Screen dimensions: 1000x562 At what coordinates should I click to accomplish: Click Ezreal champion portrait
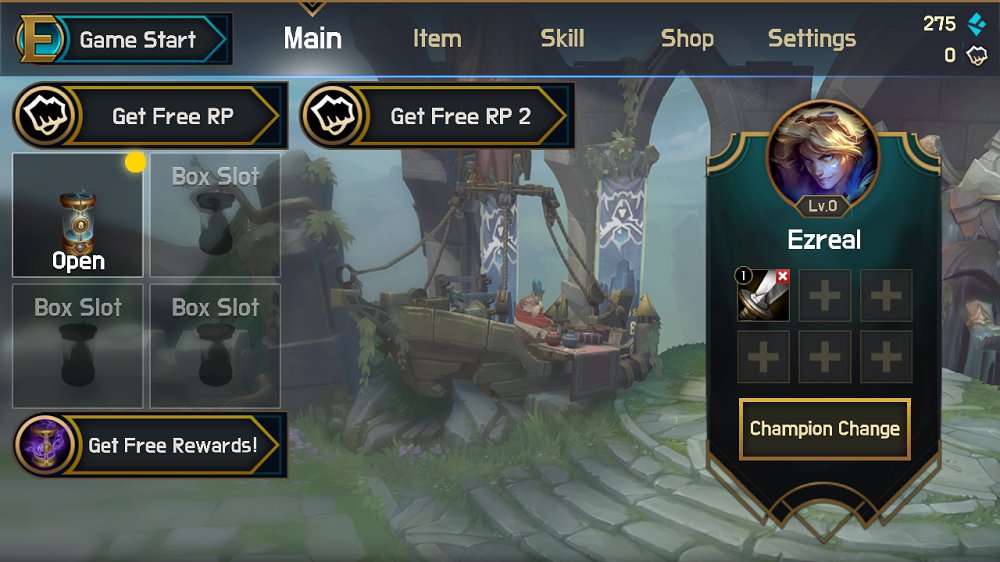tap(823, 156)
